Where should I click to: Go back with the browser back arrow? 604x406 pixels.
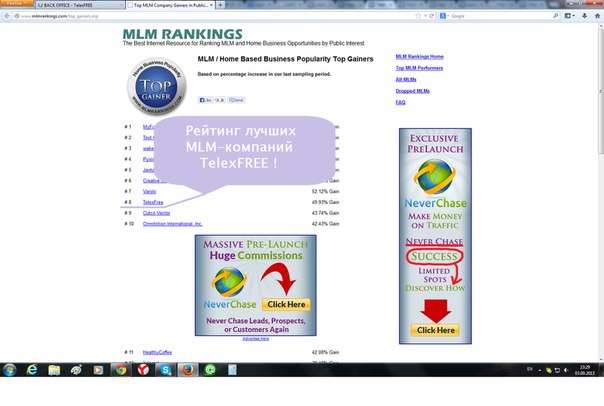coord(7,16)
